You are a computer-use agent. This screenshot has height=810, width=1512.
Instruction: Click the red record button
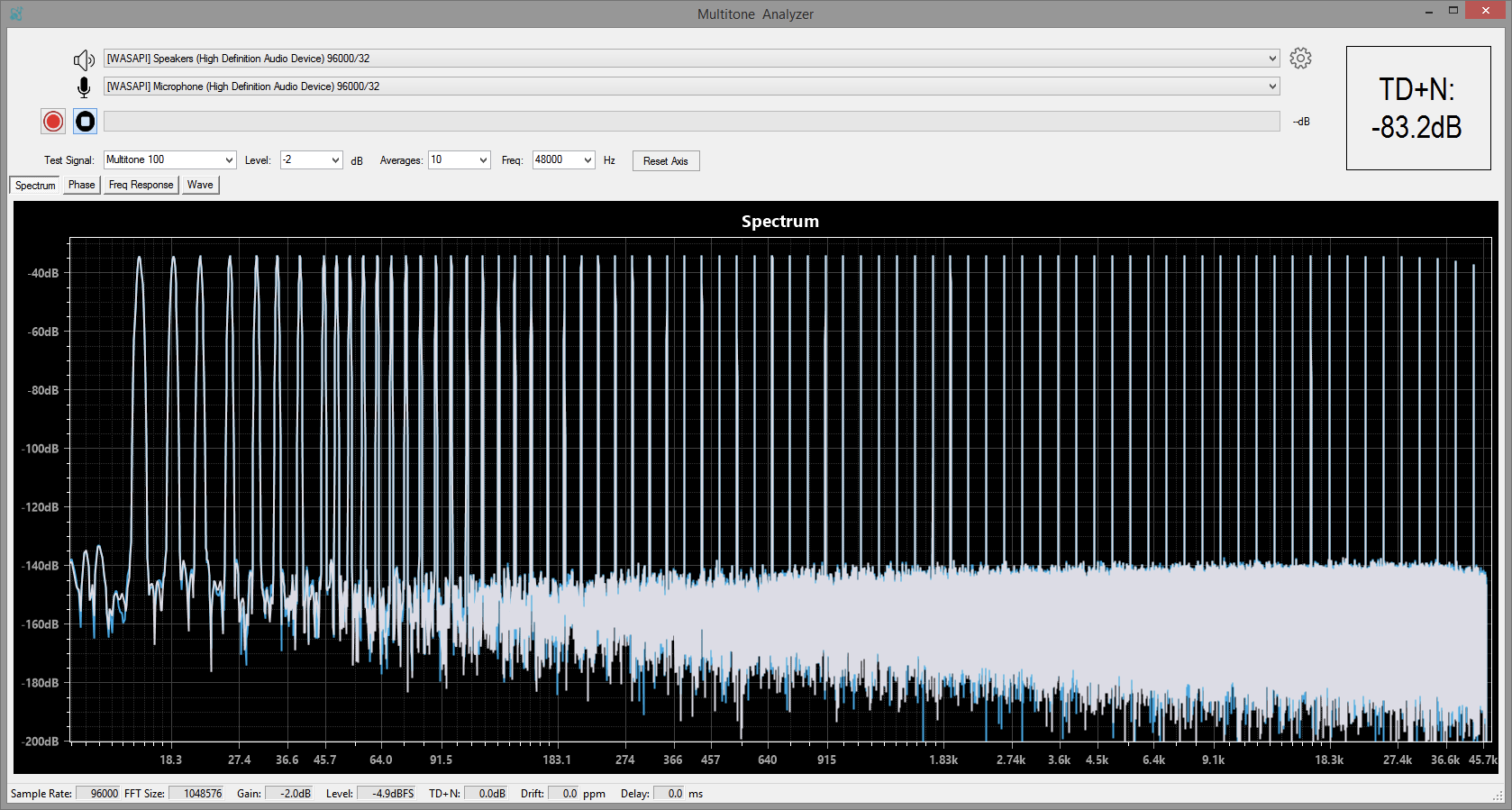[53, 121]
